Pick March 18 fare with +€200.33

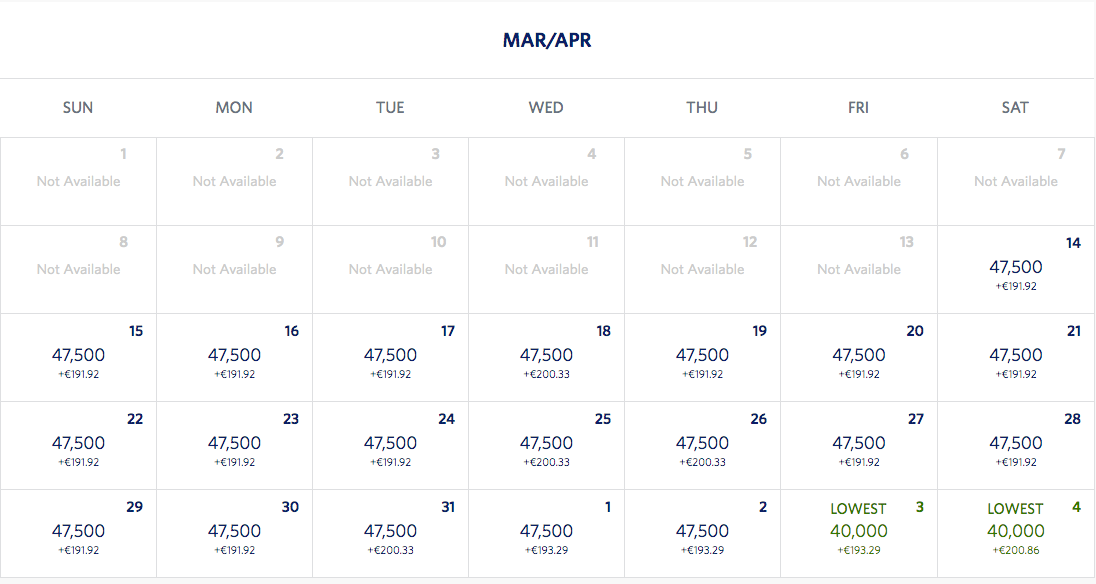[x=546, y=356]
